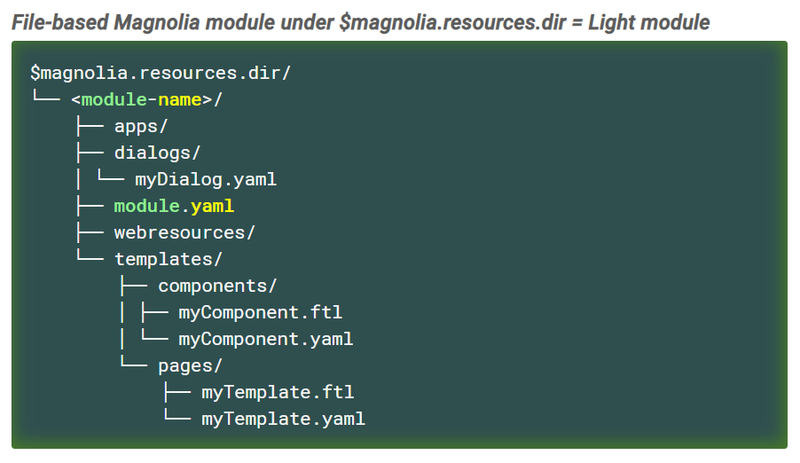Select the highlighted module.yaml file
Viewport: 800px width, 463px height.
[174, 206]
